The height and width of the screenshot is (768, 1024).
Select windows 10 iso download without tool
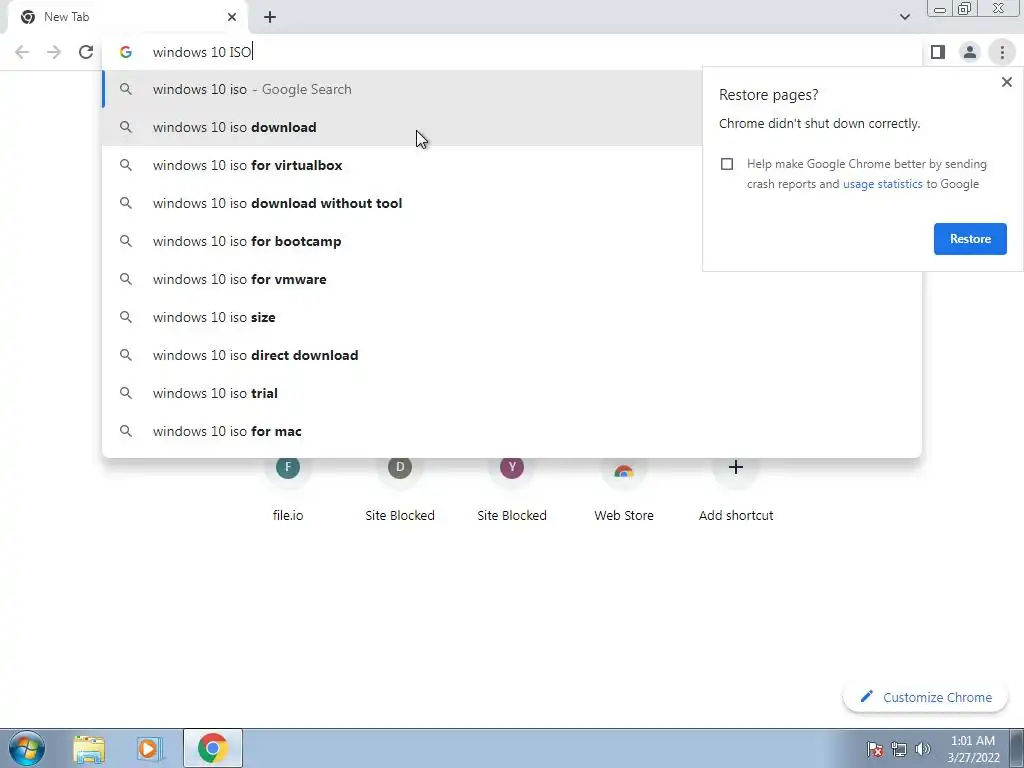(402, 203)
